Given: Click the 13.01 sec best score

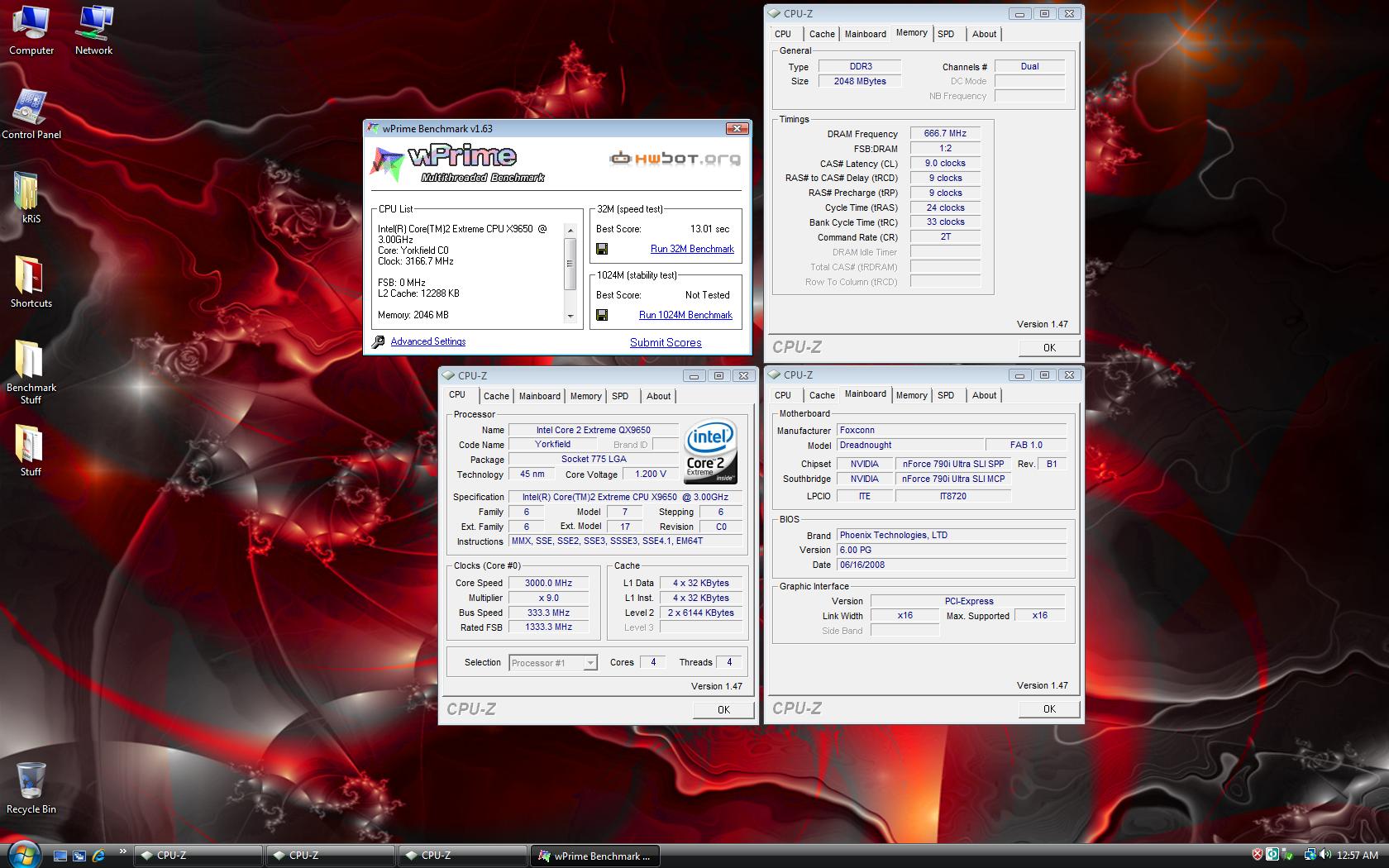Looking at the screenshot, I should click(709, 229).
